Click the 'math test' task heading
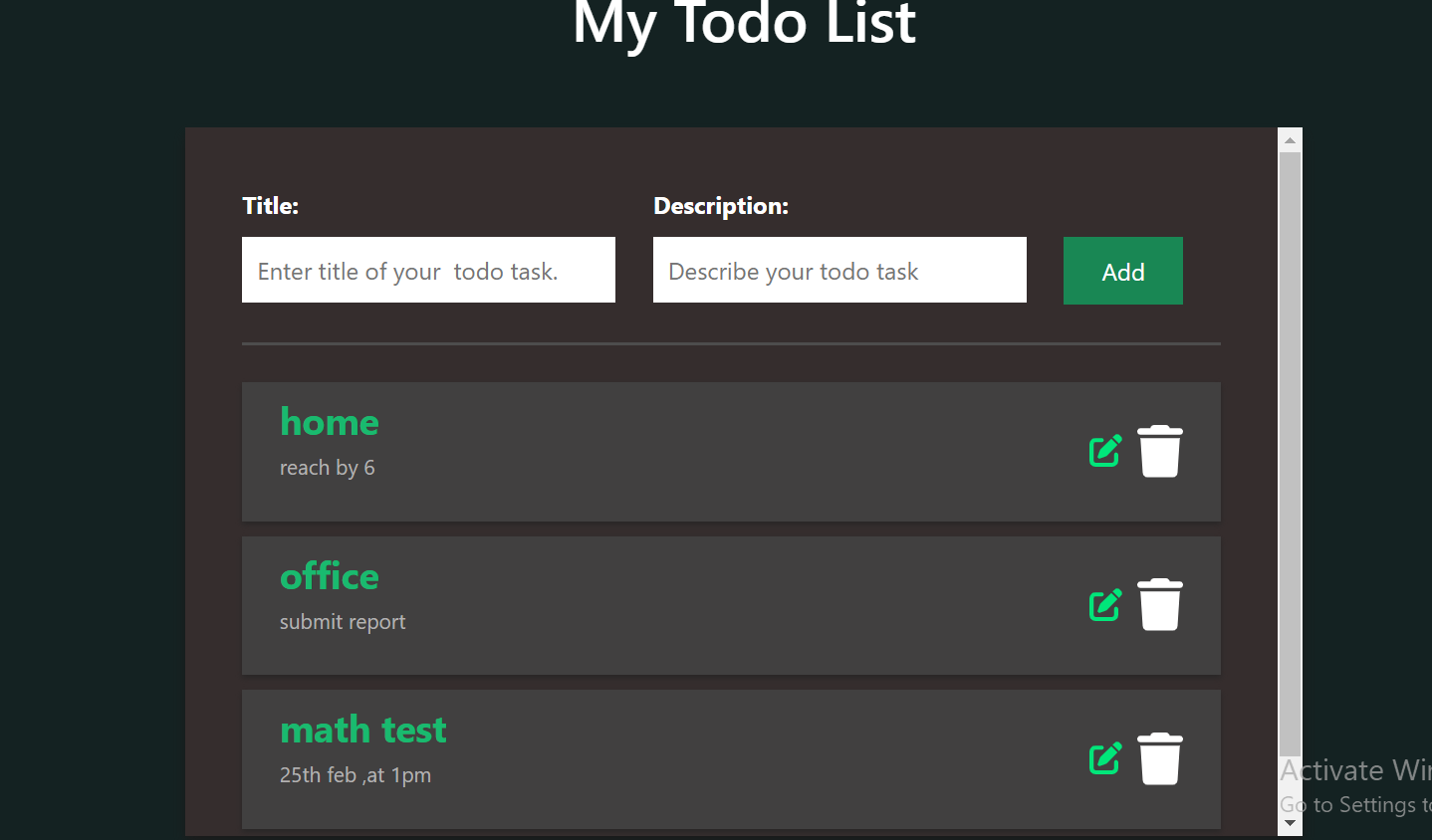The image size is (1432, 840). tap(362, 729)
